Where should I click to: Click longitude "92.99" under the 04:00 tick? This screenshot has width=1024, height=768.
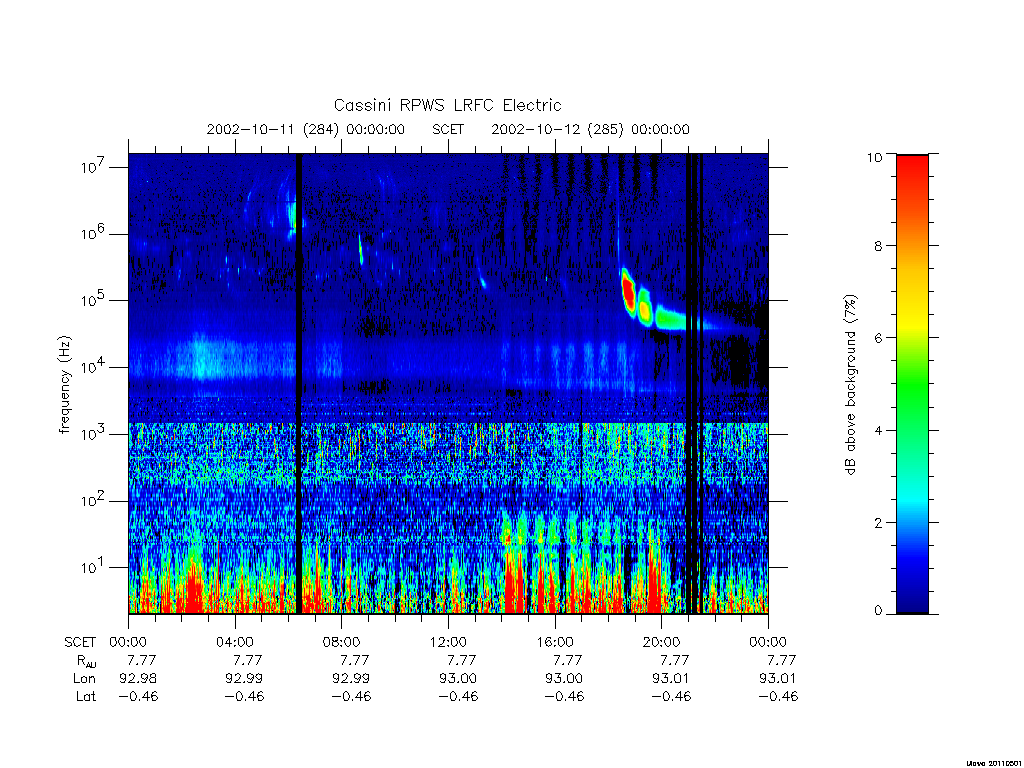pyautogui.click(x=244, y=679)
